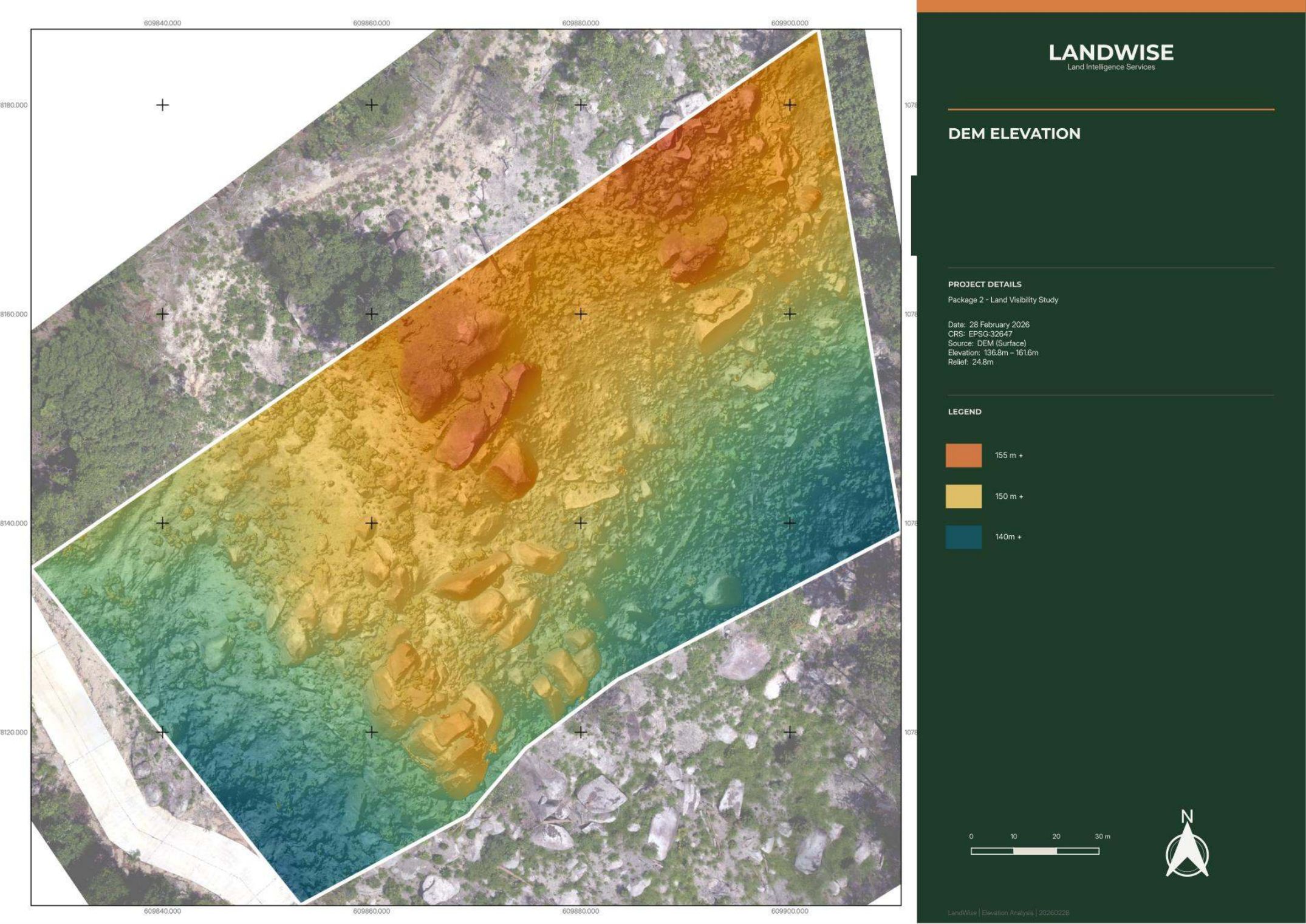
Task: Click the "155 m +" legend label
Action: (x=1009, y=456)
